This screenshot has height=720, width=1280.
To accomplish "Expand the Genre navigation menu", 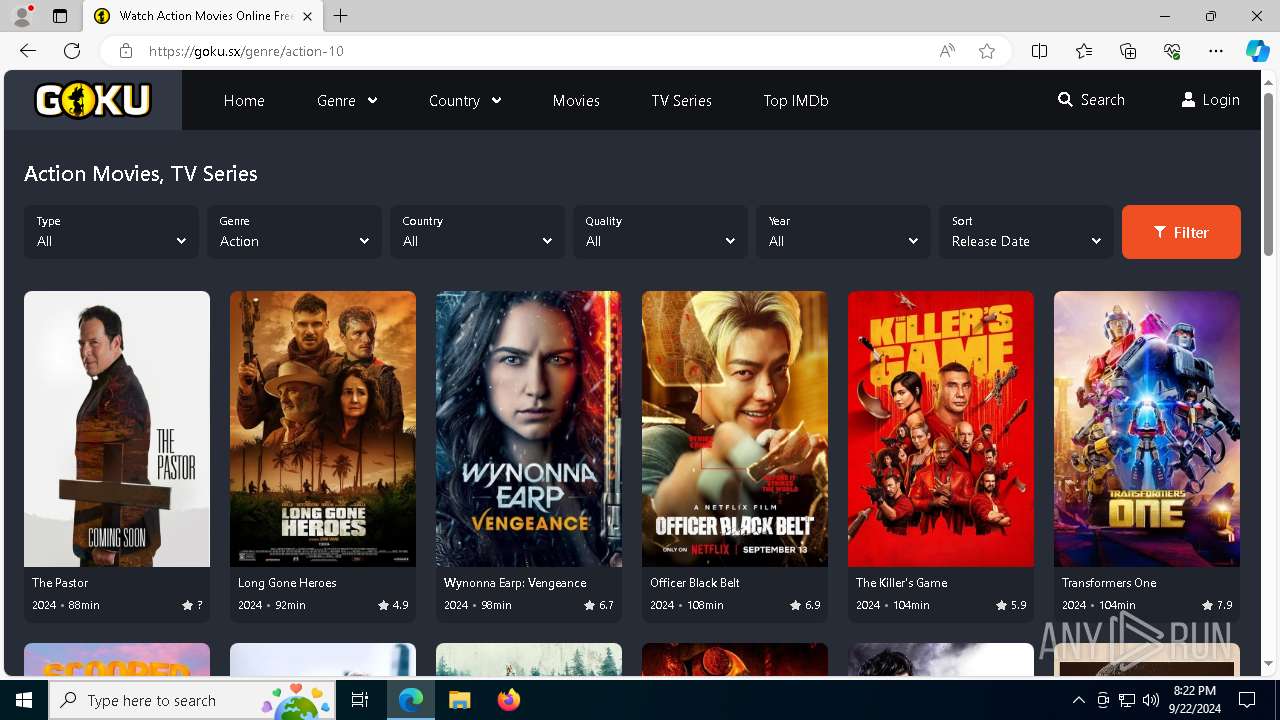I will point(346,100).
